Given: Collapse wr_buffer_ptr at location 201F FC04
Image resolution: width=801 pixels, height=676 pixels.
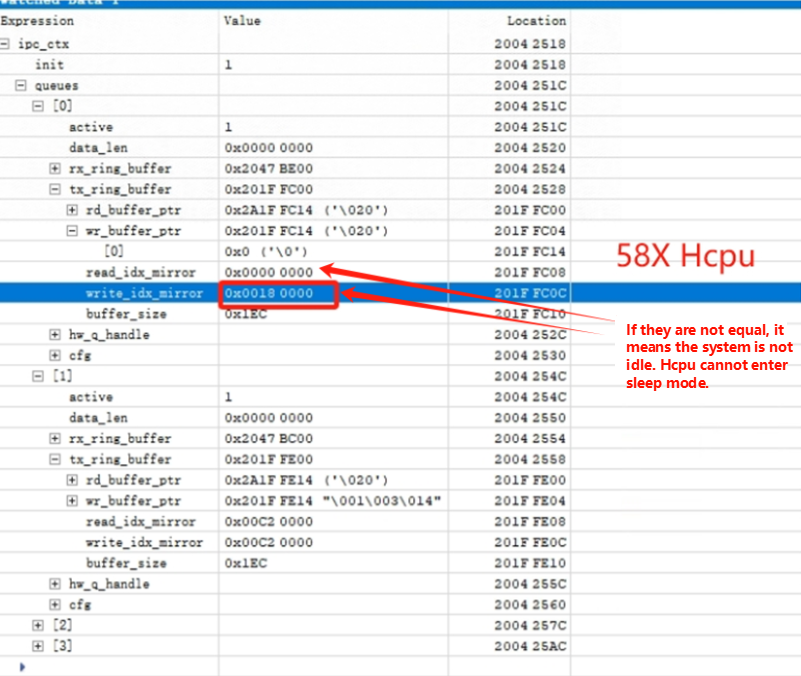Looking at the screenshot, I should [72, 231].
